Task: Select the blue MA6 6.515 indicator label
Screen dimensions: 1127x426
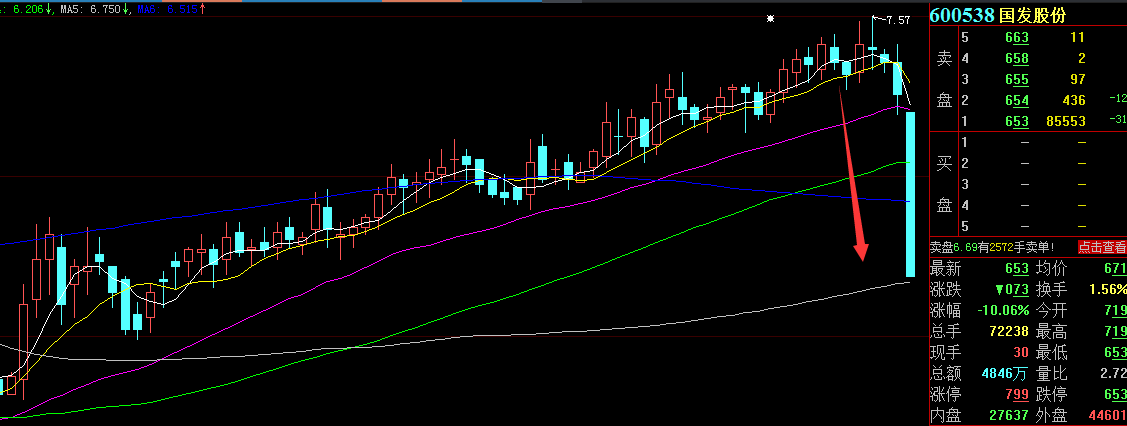Action: click(166, 9)
